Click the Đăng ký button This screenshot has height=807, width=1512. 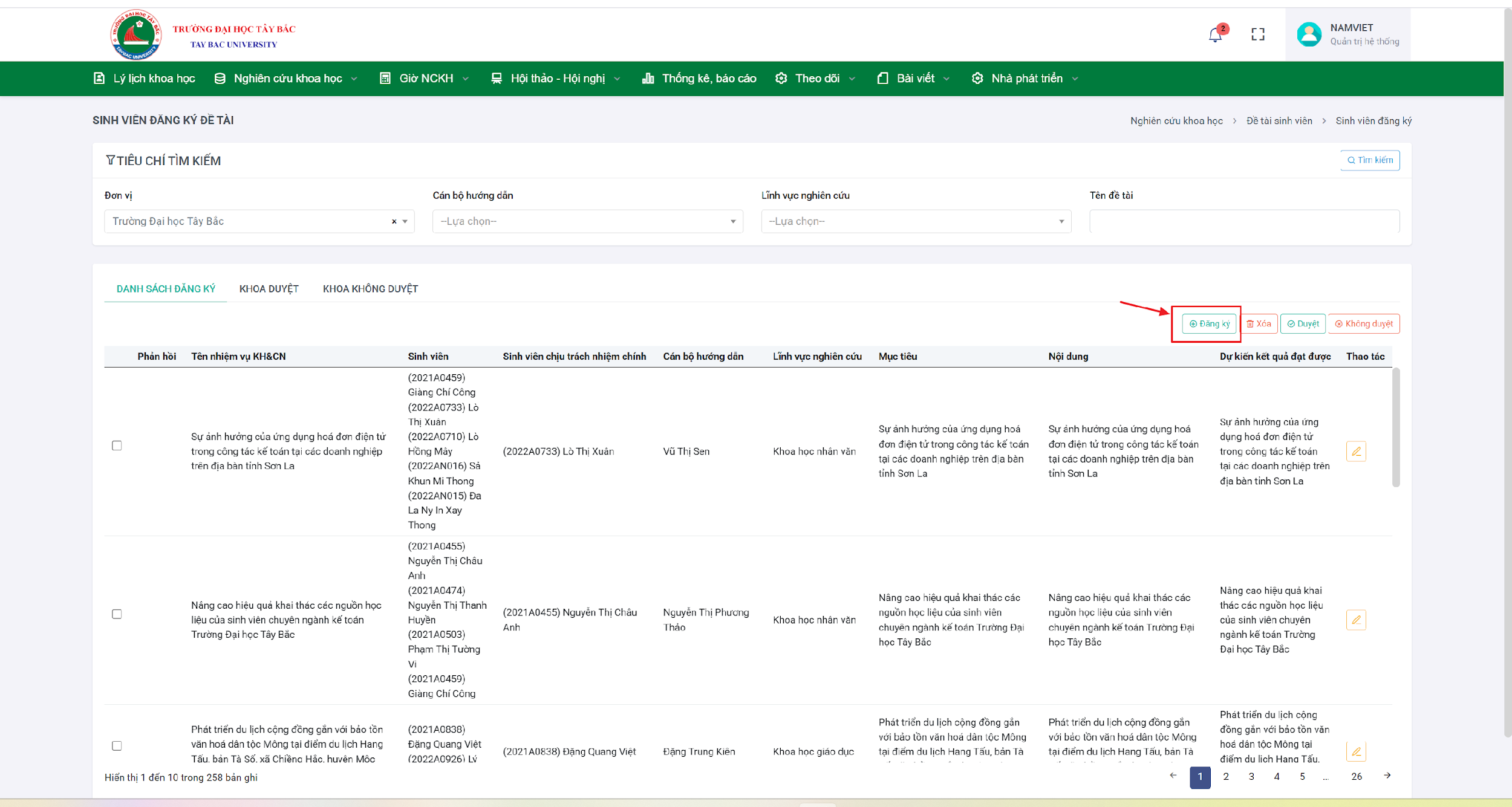(x=1209, y=324)
